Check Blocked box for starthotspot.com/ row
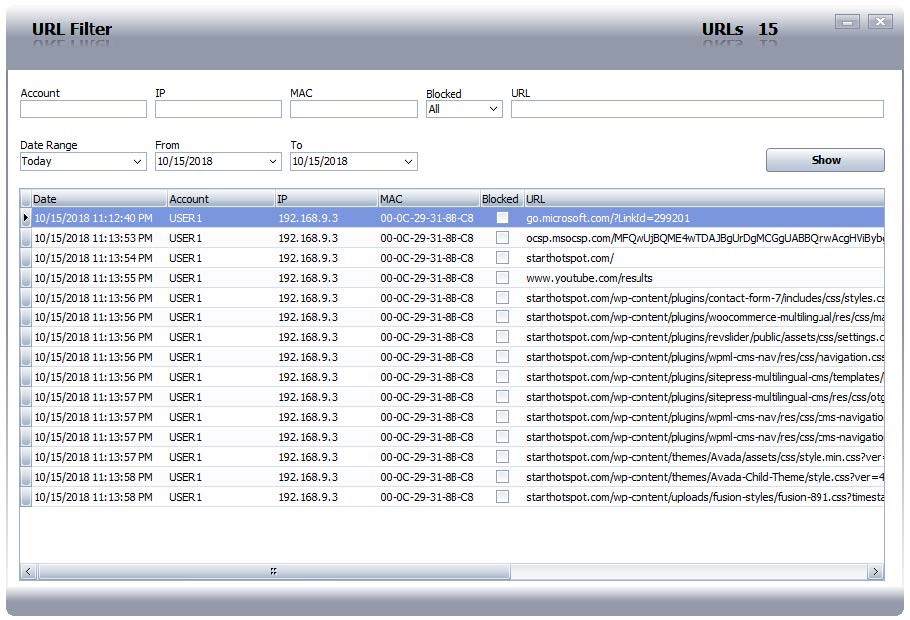The image size is (910, 620). pos(503,257)
